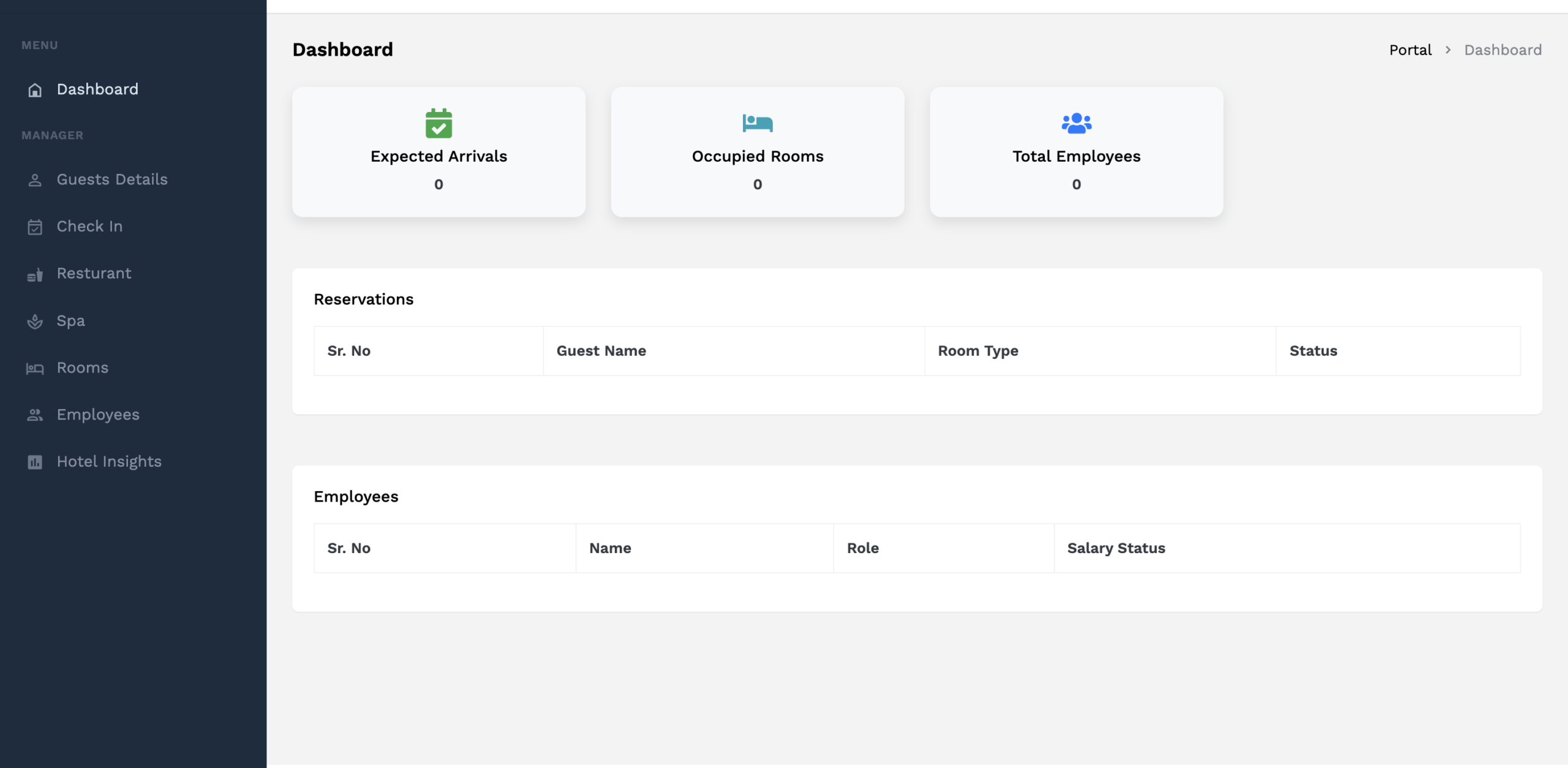
Task: Go to the Hotel Insights menu item
Action: [109, 461]
